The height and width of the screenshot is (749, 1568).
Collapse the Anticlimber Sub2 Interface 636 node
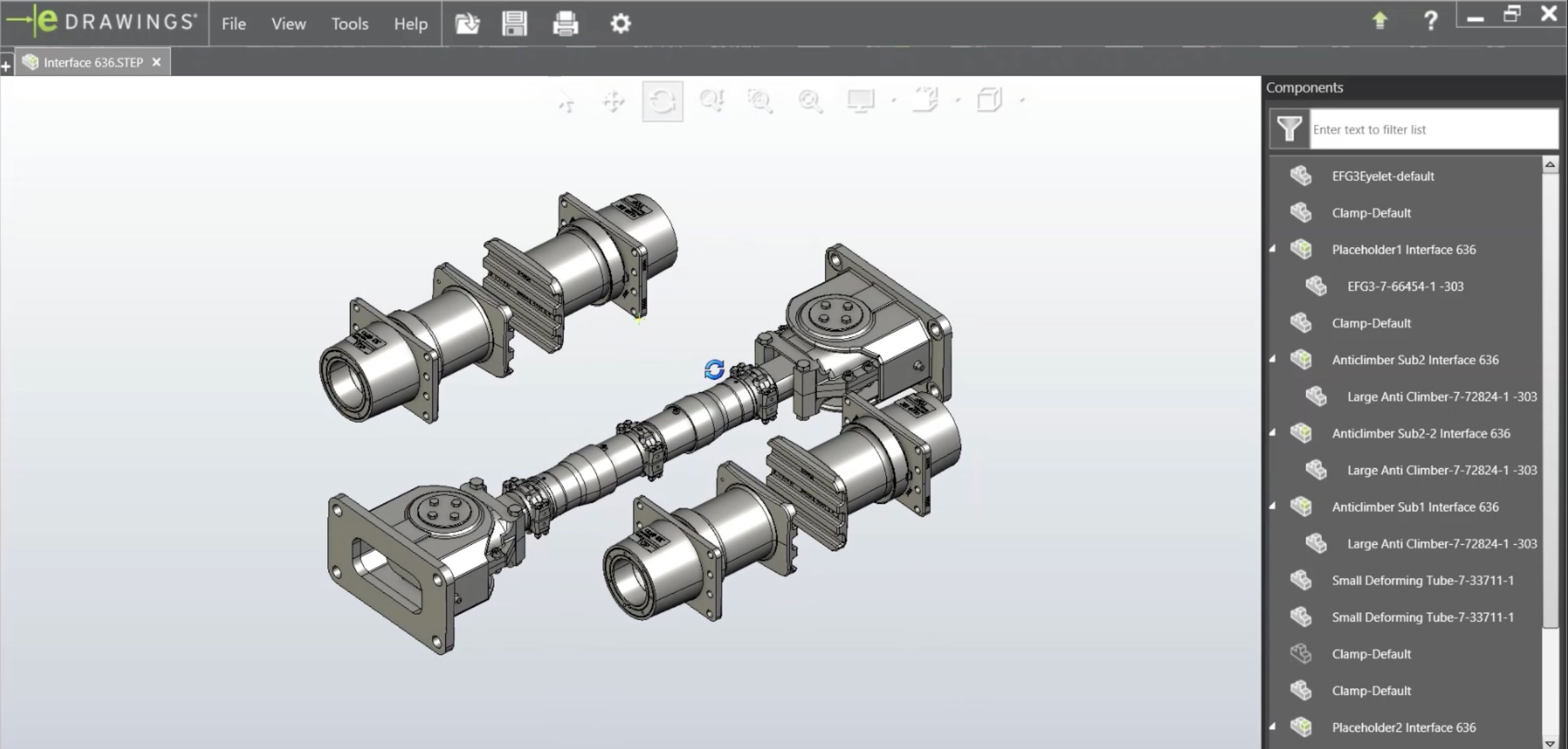(1271, 360)
